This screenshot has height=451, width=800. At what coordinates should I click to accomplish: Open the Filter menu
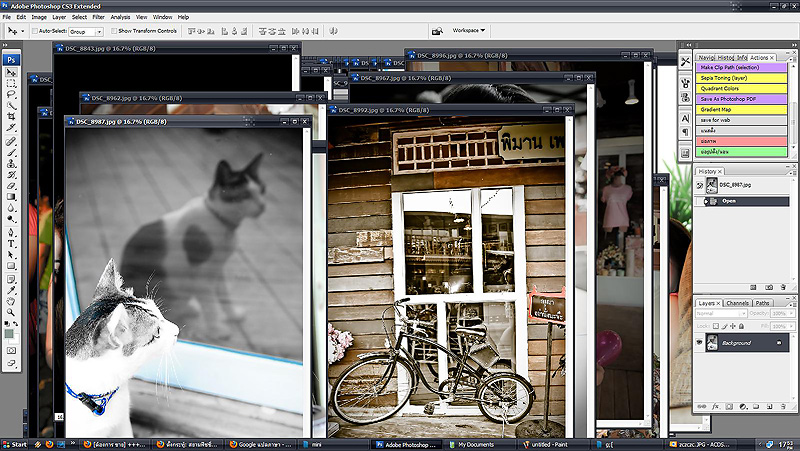tap(98, 17)
